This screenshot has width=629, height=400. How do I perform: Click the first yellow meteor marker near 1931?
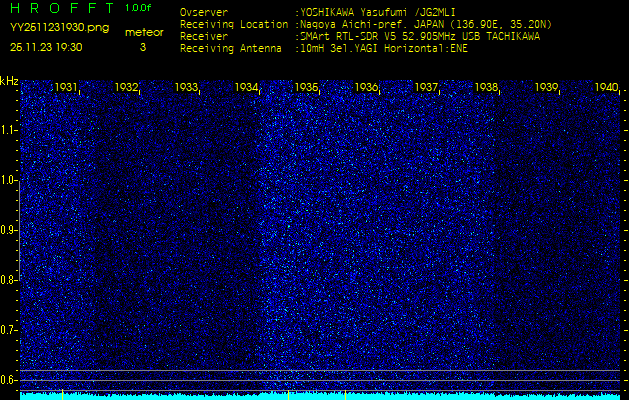tap(63, 394)
